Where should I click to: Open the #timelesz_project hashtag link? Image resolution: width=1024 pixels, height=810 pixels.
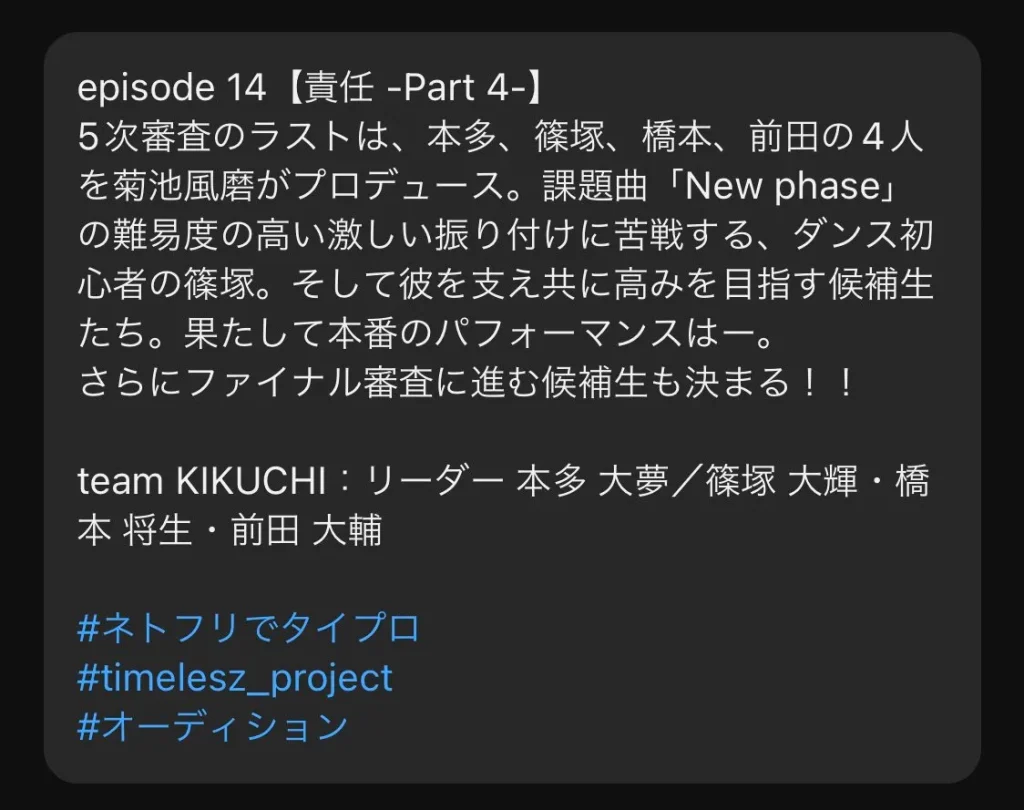pyautogui.click(x=235, y=678)
